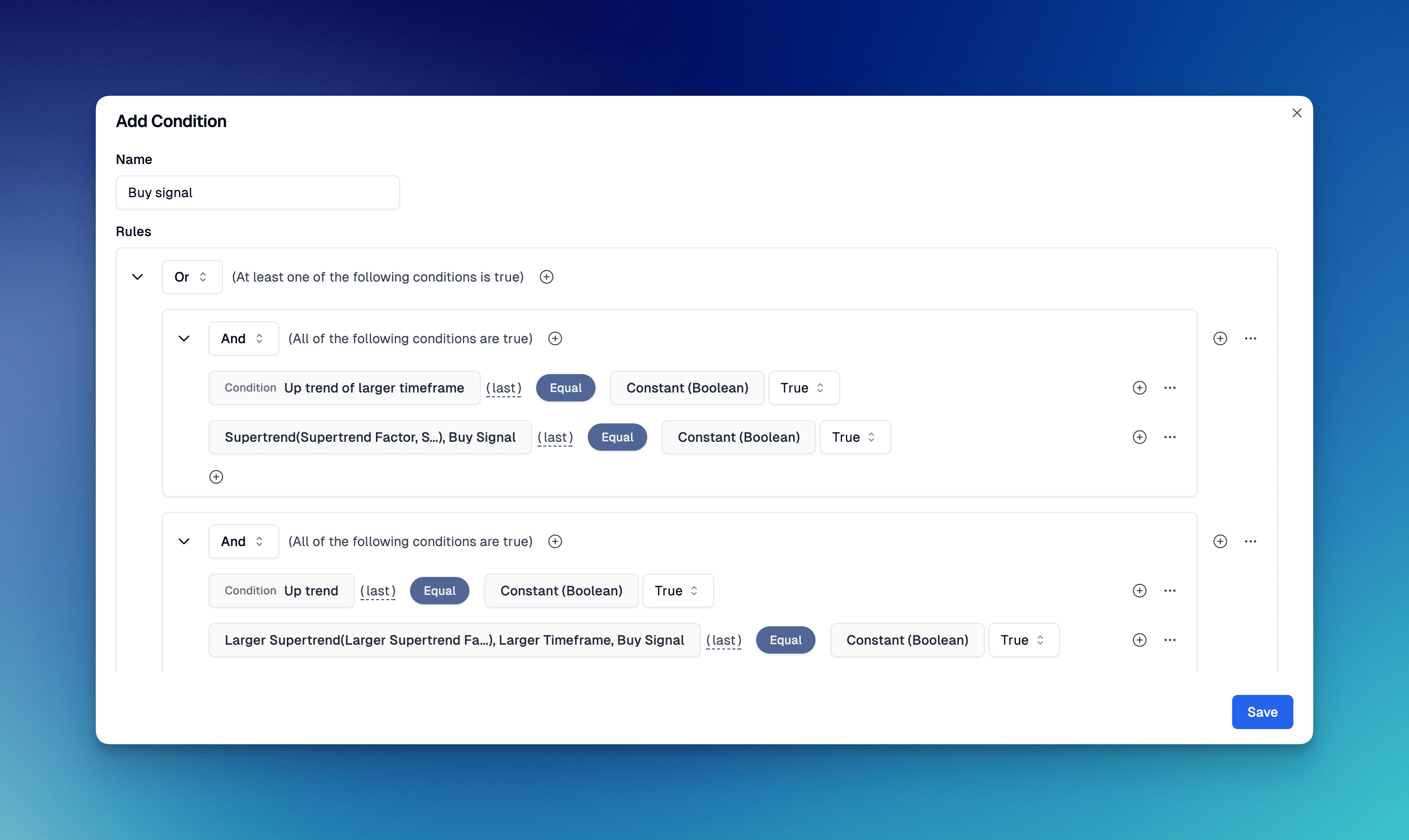The height and width of the screenshot is (840, 1409).
Task: Select Constant Boolean on Up trend row
Action: point(560,590)
